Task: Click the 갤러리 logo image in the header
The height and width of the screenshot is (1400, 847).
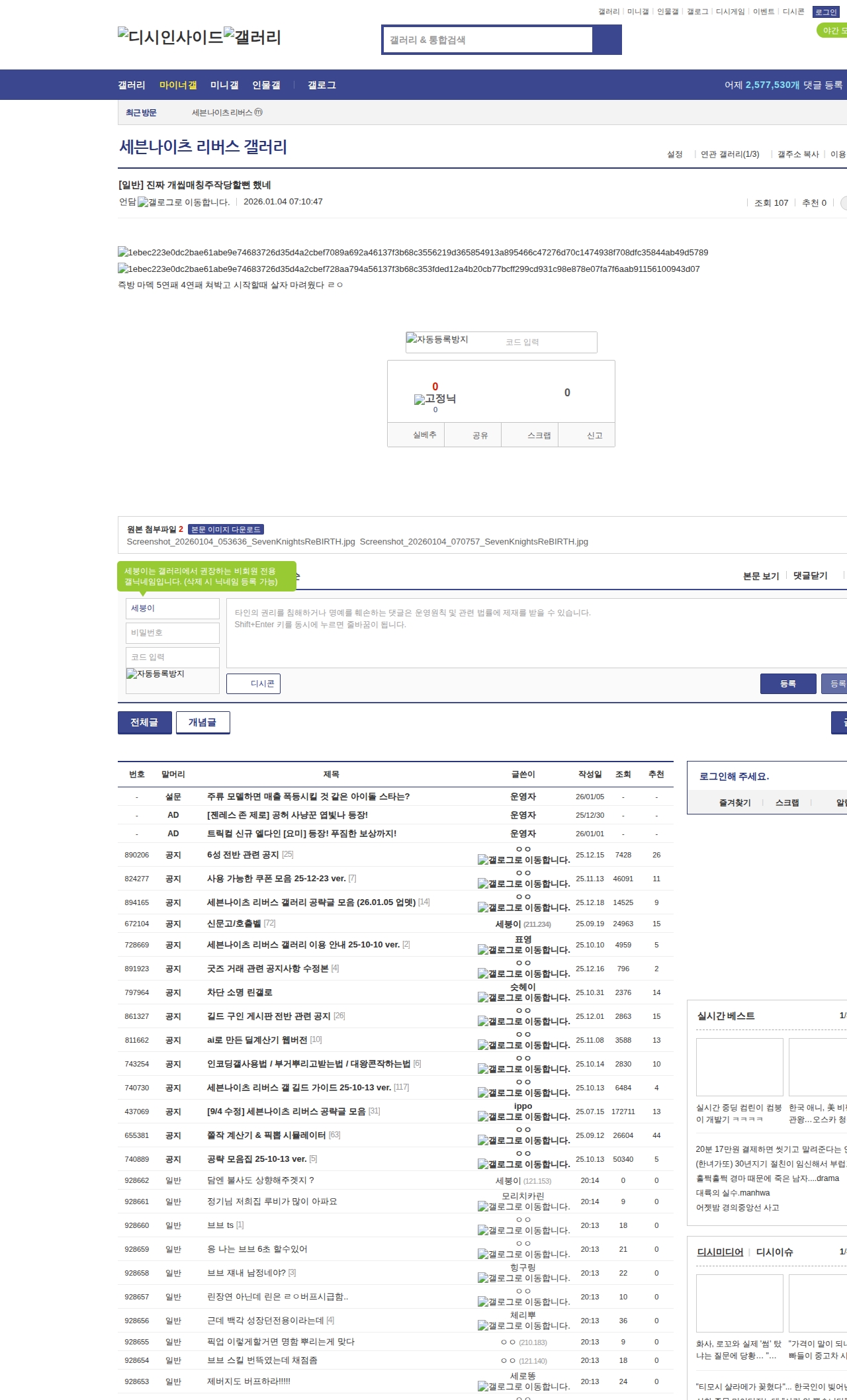Action: [x=252, y=37]
